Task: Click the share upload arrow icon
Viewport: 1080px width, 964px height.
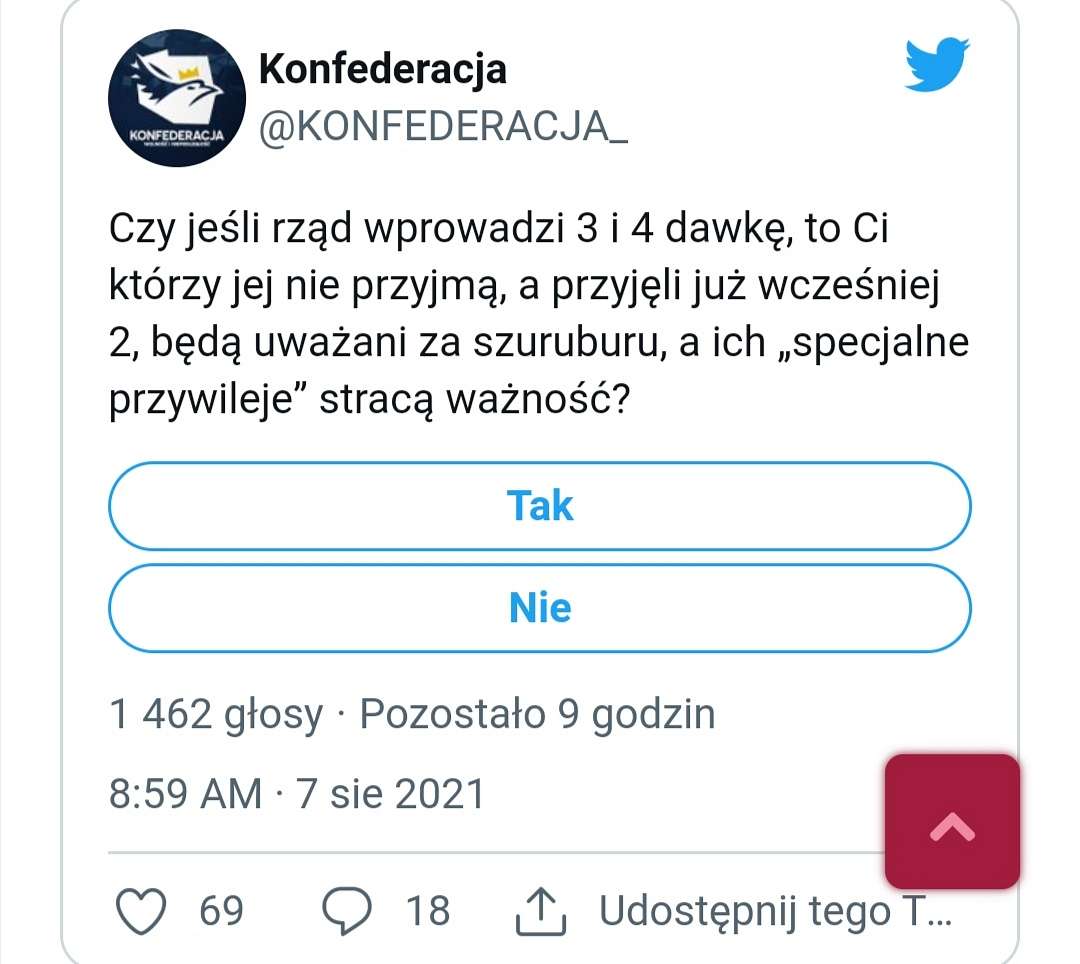Action: click(x=541, y=910)
